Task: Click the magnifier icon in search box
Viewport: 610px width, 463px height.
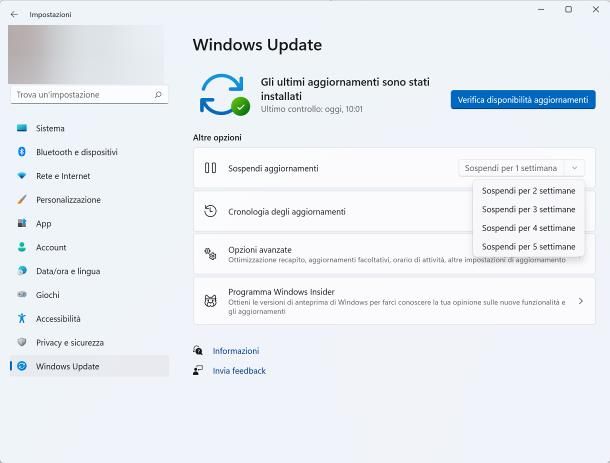Action: pos(158,95)
